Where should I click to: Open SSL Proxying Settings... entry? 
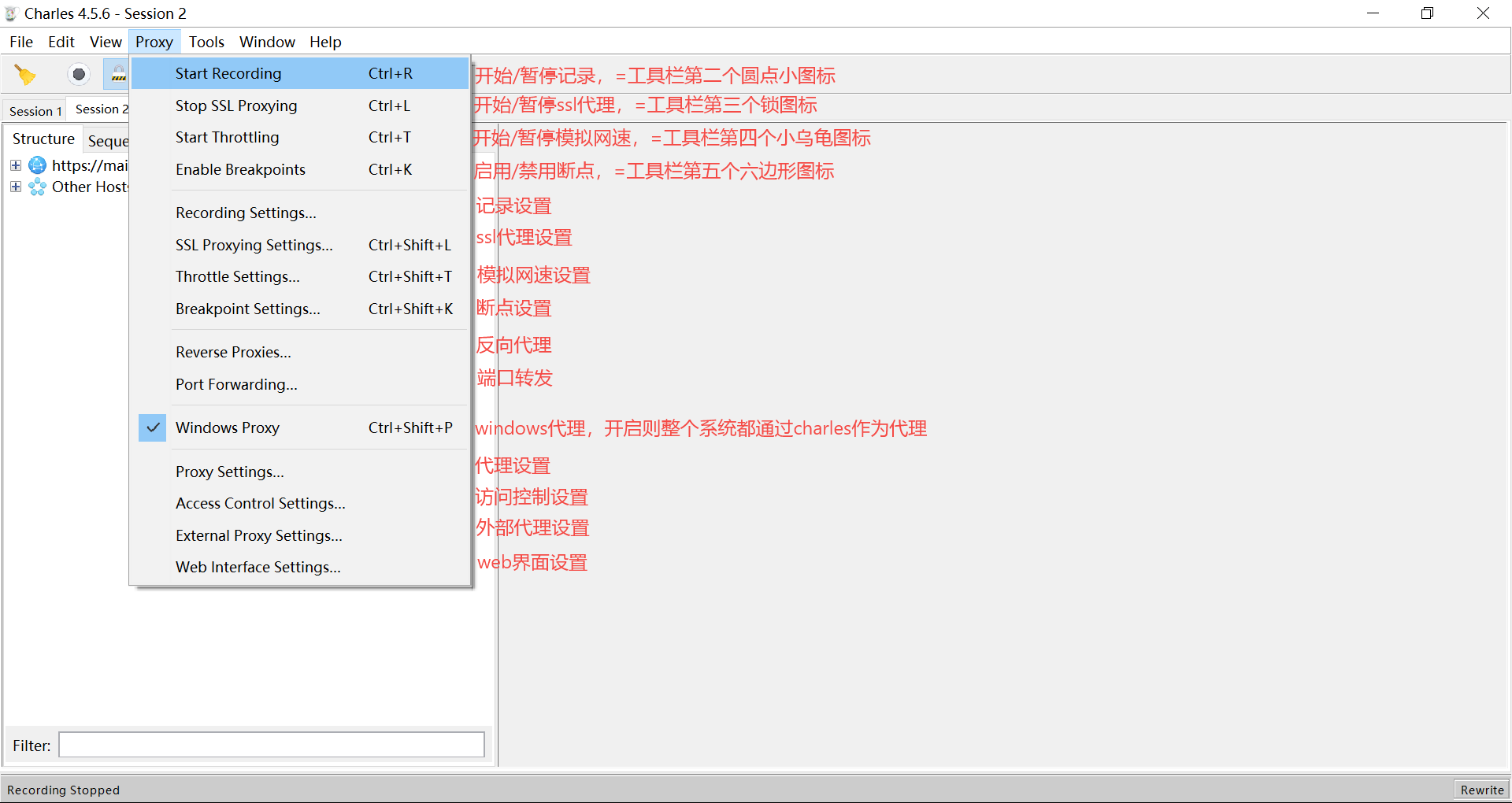click(x=300, y=245)
